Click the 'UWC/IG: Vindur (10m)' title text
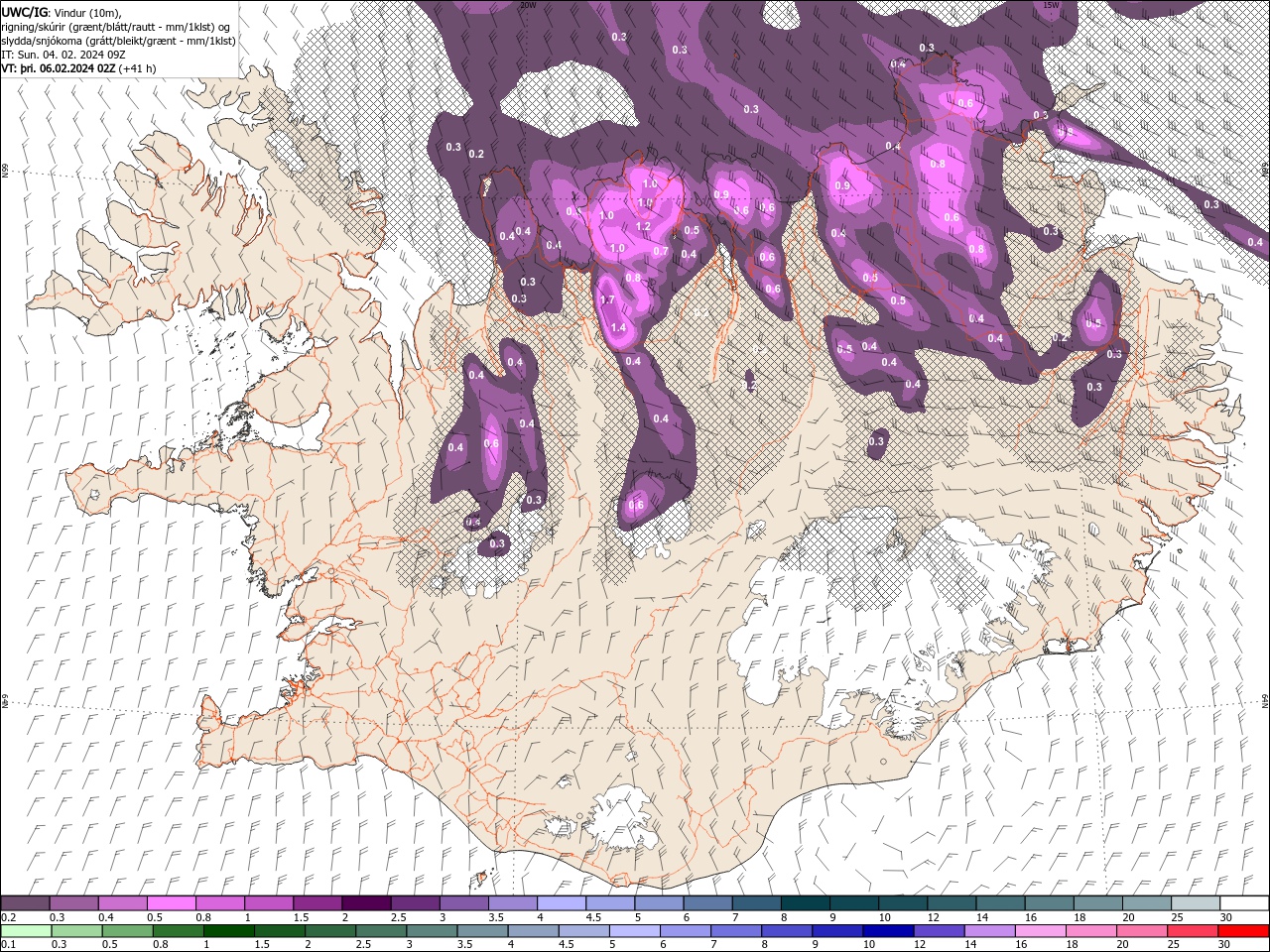The image size is (1270, 952). click(x=63, y=12)
